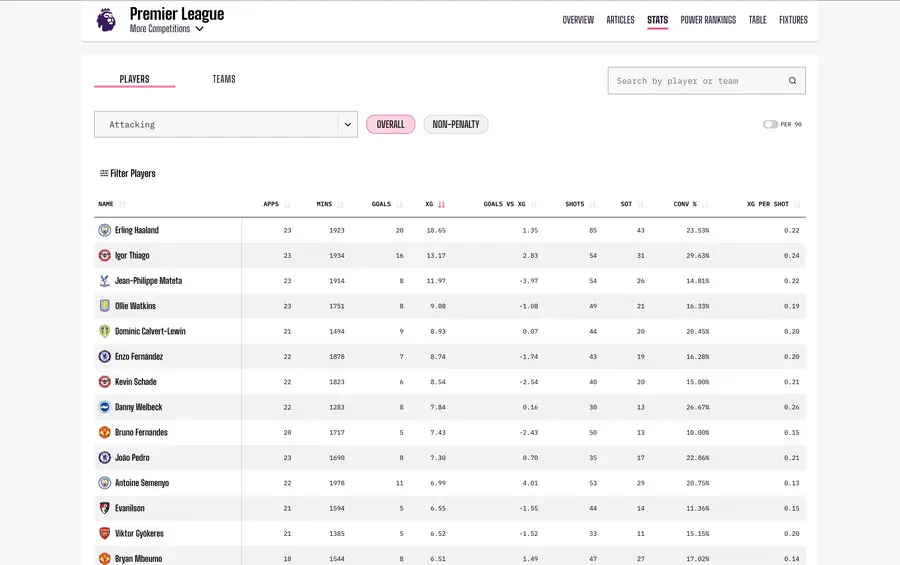
Task: Click Igor Thiago's Brentford crest
Action: (x=104, y=256)
